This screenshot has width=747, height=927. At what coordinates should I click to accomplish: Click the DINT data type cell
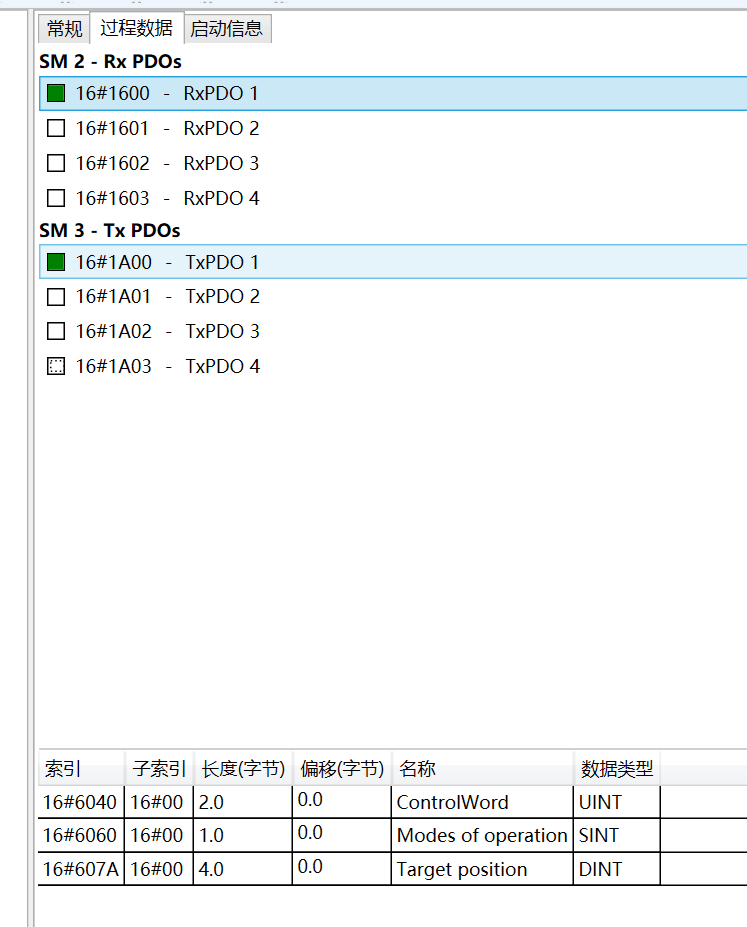point(616,869)
